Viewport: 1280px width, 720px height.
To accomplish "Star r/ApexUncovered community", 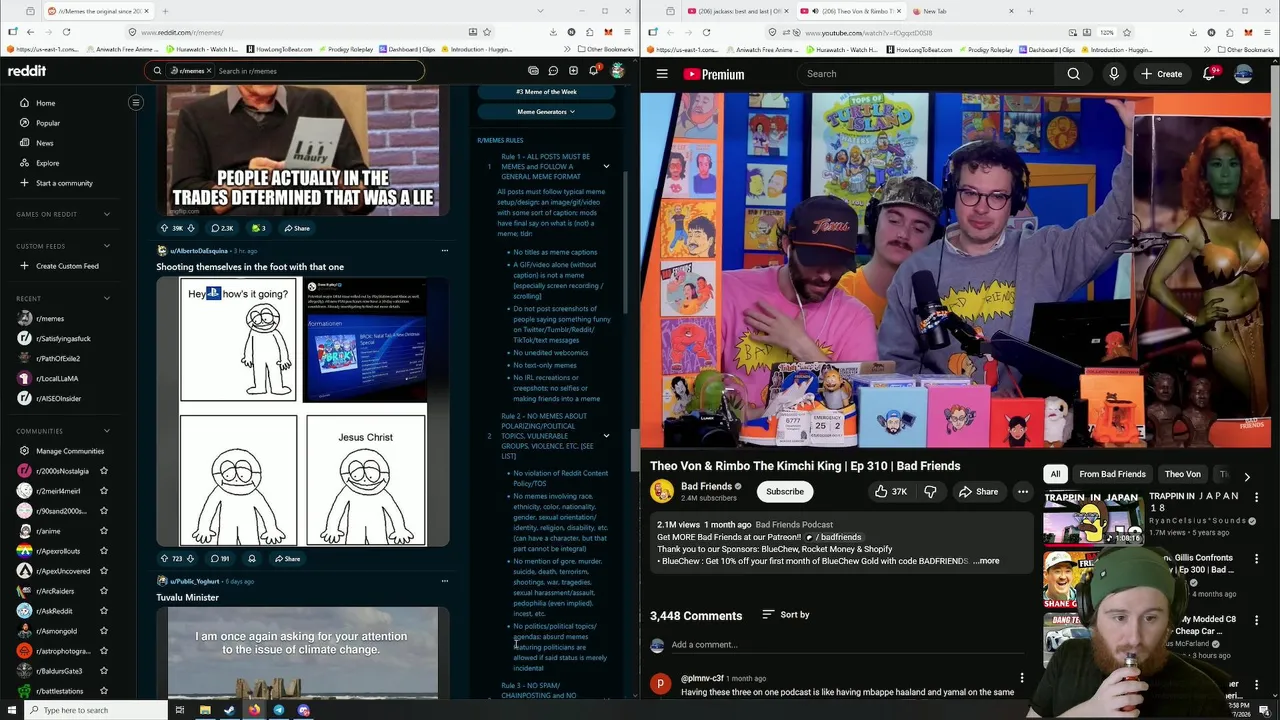I will tap(104, 571).
